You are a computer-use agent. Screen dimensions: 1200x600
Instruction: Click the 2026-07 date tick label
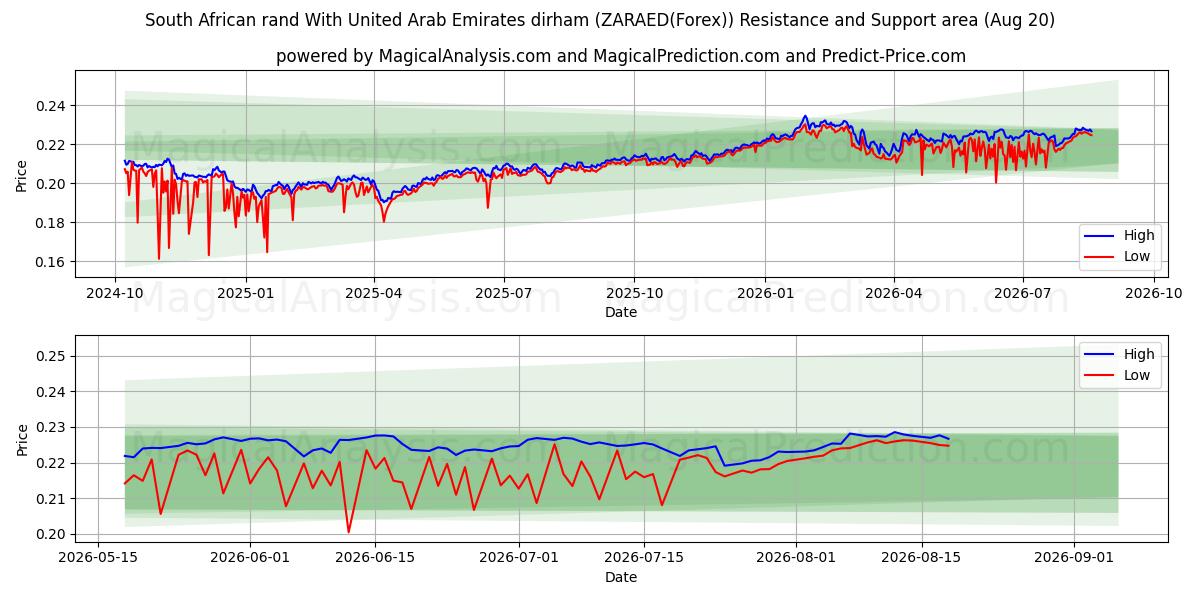click(x=1022, y=293)
